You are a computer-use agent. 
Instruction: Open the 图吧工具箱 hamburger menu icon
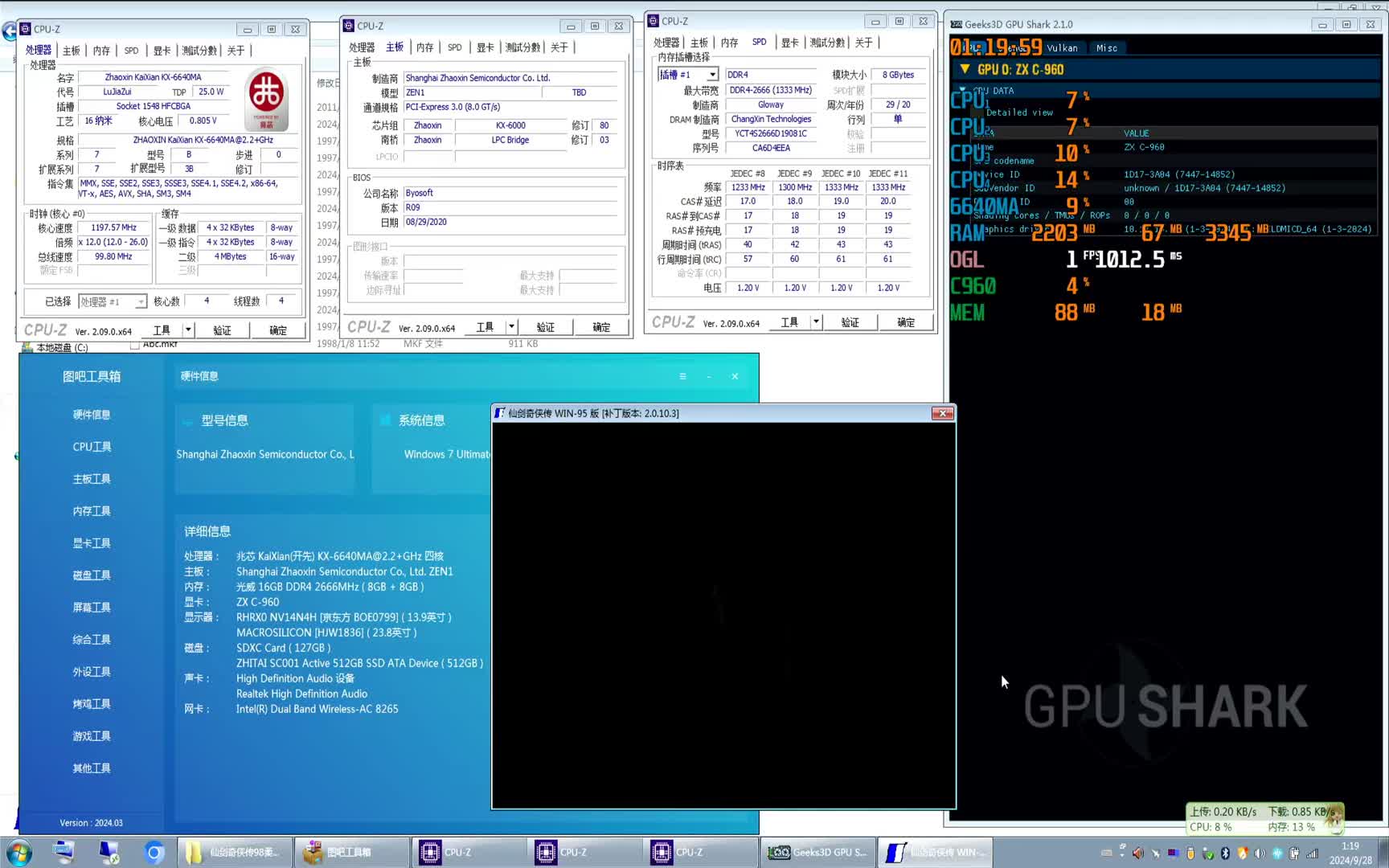682,376
